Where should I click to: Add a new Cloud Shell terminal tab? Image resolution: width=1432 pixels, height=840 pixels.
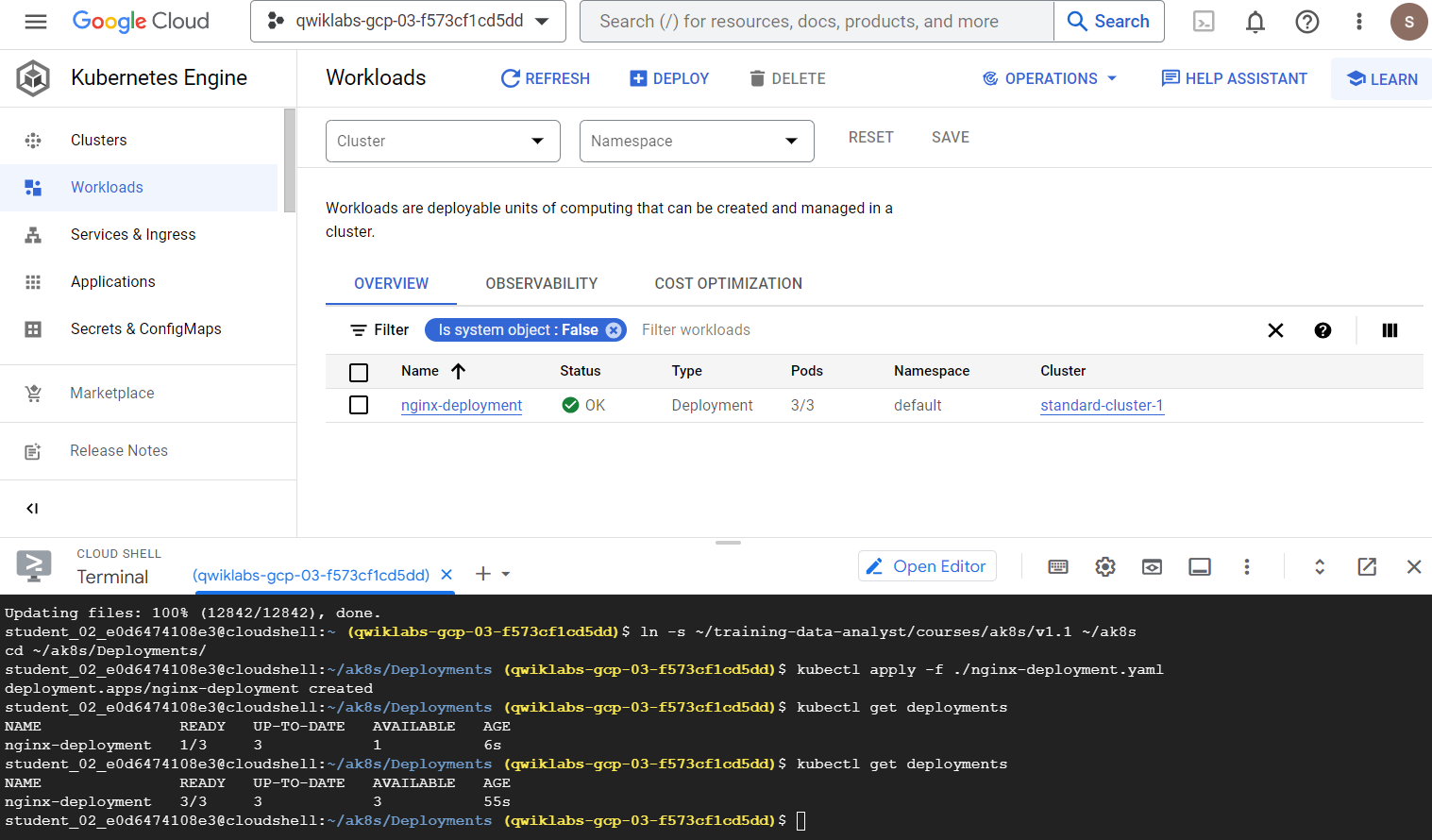(x=483, y=574)
